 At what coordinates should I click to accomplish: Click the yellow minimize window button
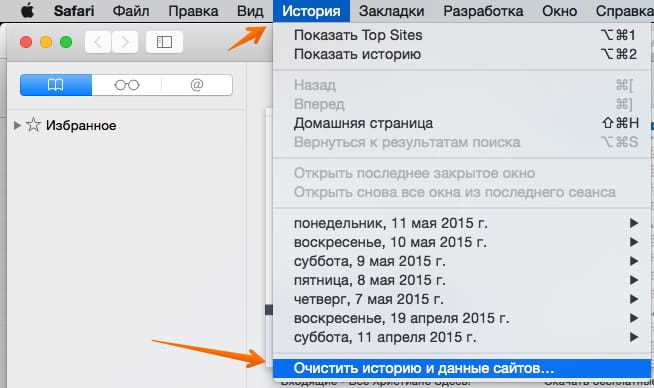[46, 42]
